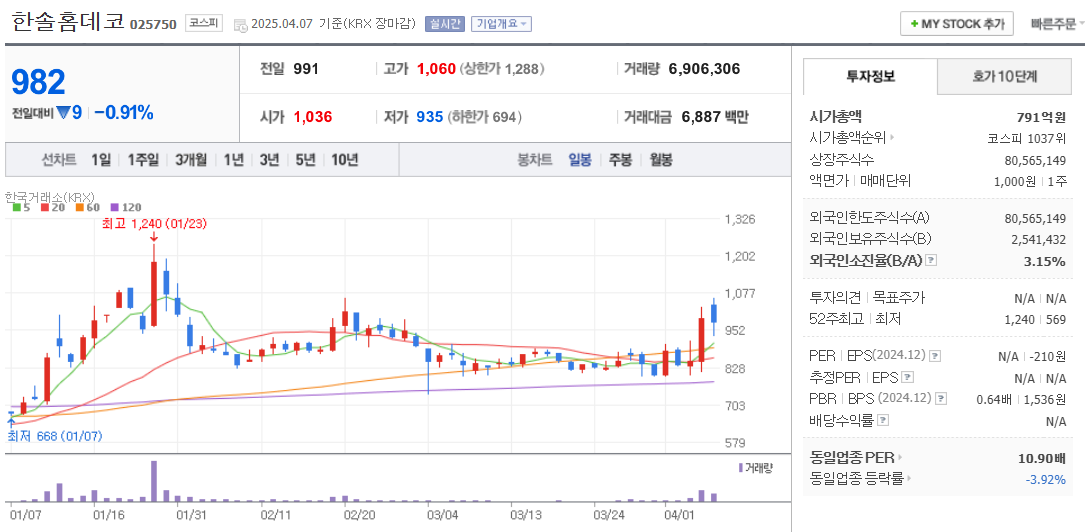Click the help icon beside 배당수익률
This screenshot has width=1090, height=532.
[x=882, y=421]
